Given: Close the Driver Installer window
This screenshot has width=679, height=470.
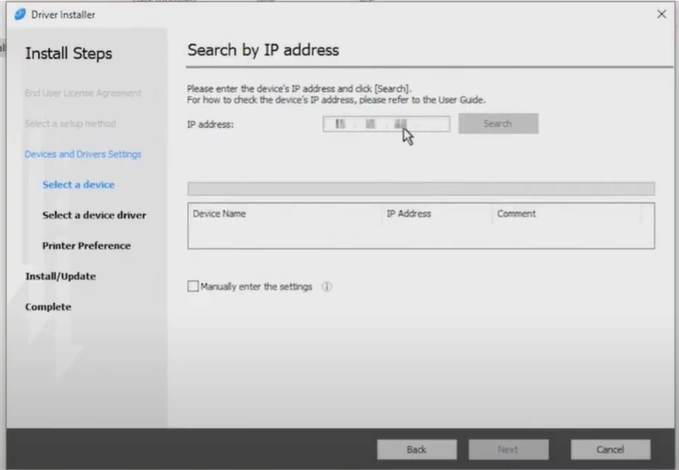Looking at the screenshot, I should coord(661,14).
